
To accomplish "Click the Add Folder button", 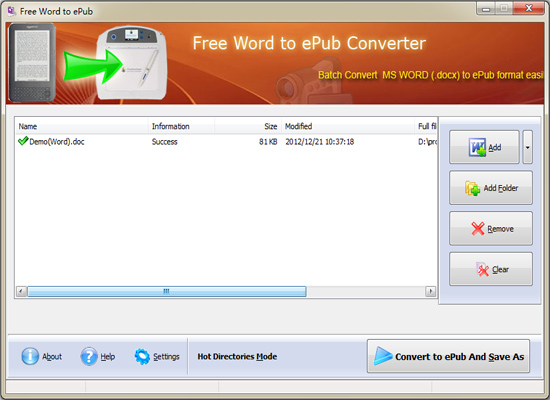I will click(x=491, y=188).
